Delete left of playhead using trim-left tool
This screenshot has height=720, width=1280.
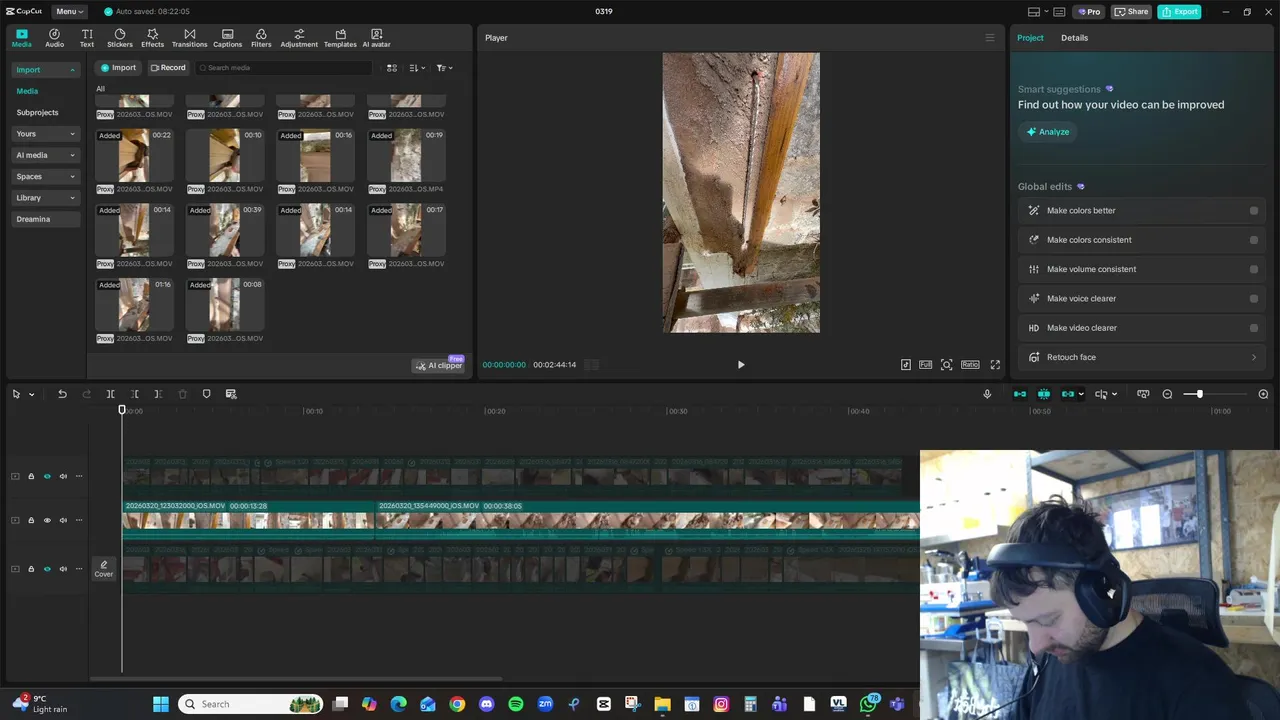tap(135, 394)
